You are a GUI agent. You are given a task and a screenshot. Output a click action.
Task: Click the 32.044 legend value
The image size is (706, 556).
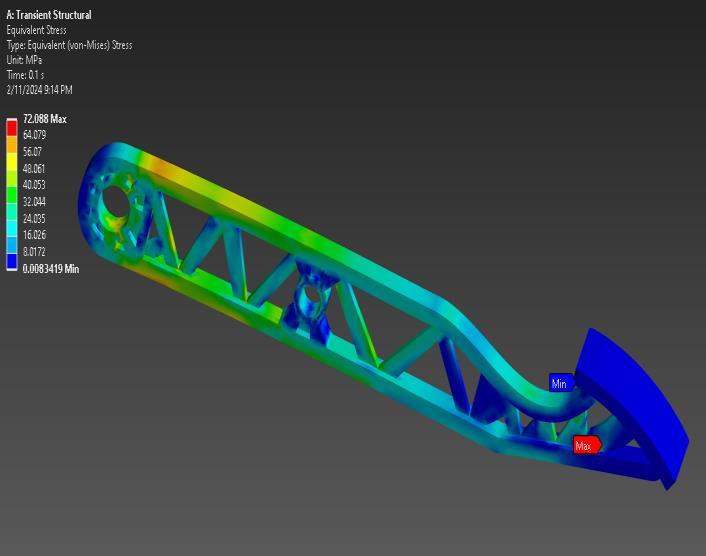[x=34, y=201]
